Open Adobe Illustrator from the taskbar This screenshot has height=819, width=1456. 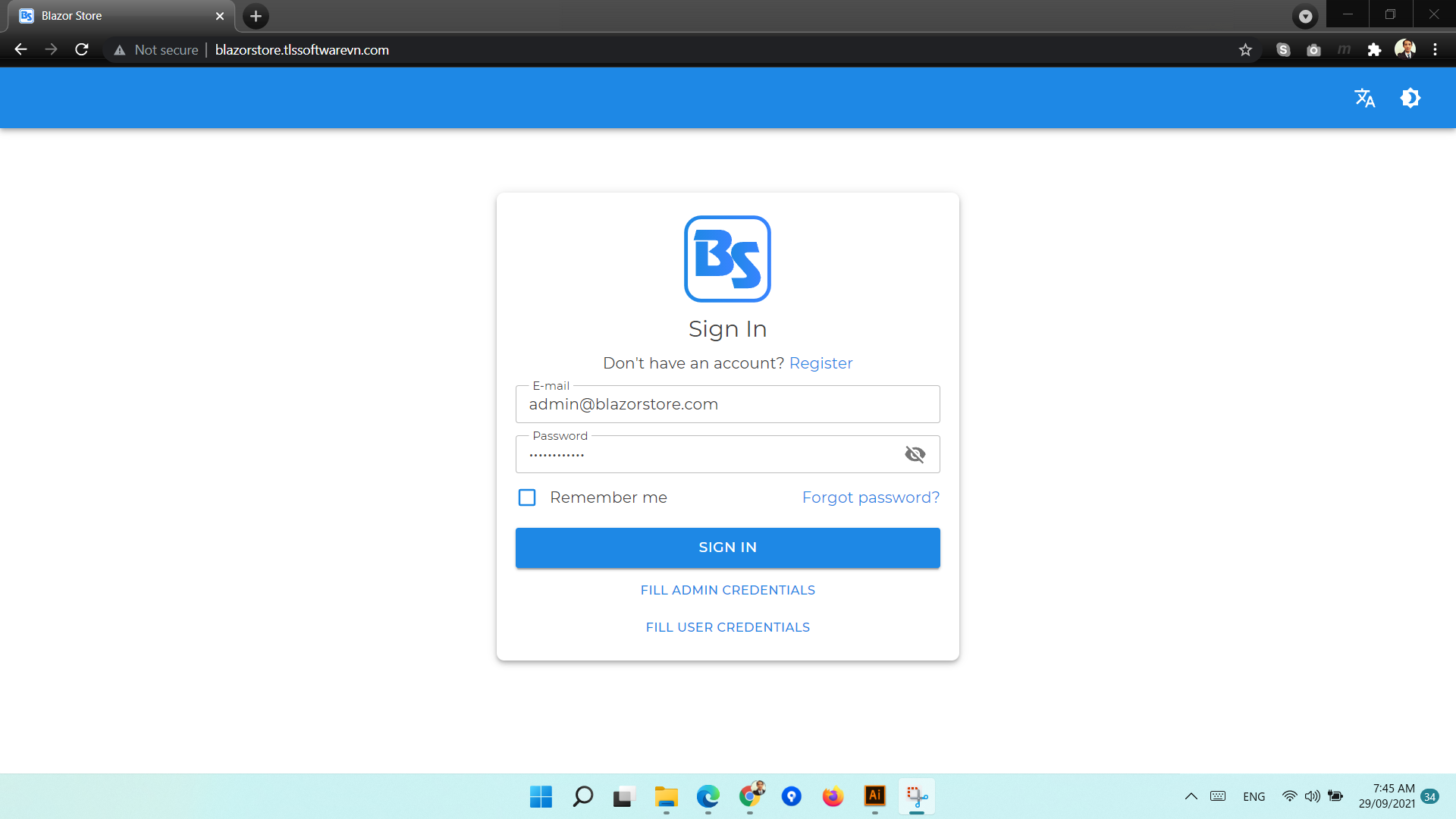[874, 796]
